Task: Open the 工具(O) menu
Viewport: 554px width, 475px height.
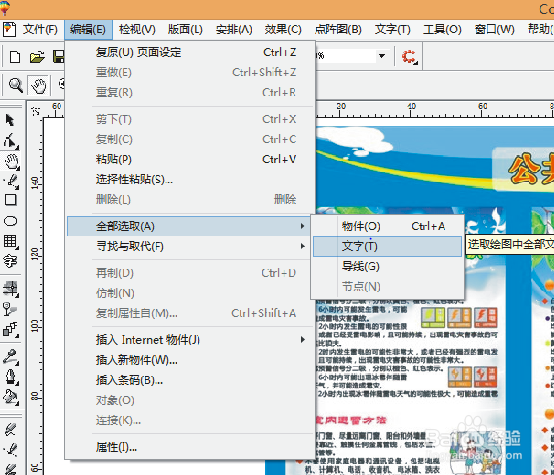Action: tap(442, 29)
